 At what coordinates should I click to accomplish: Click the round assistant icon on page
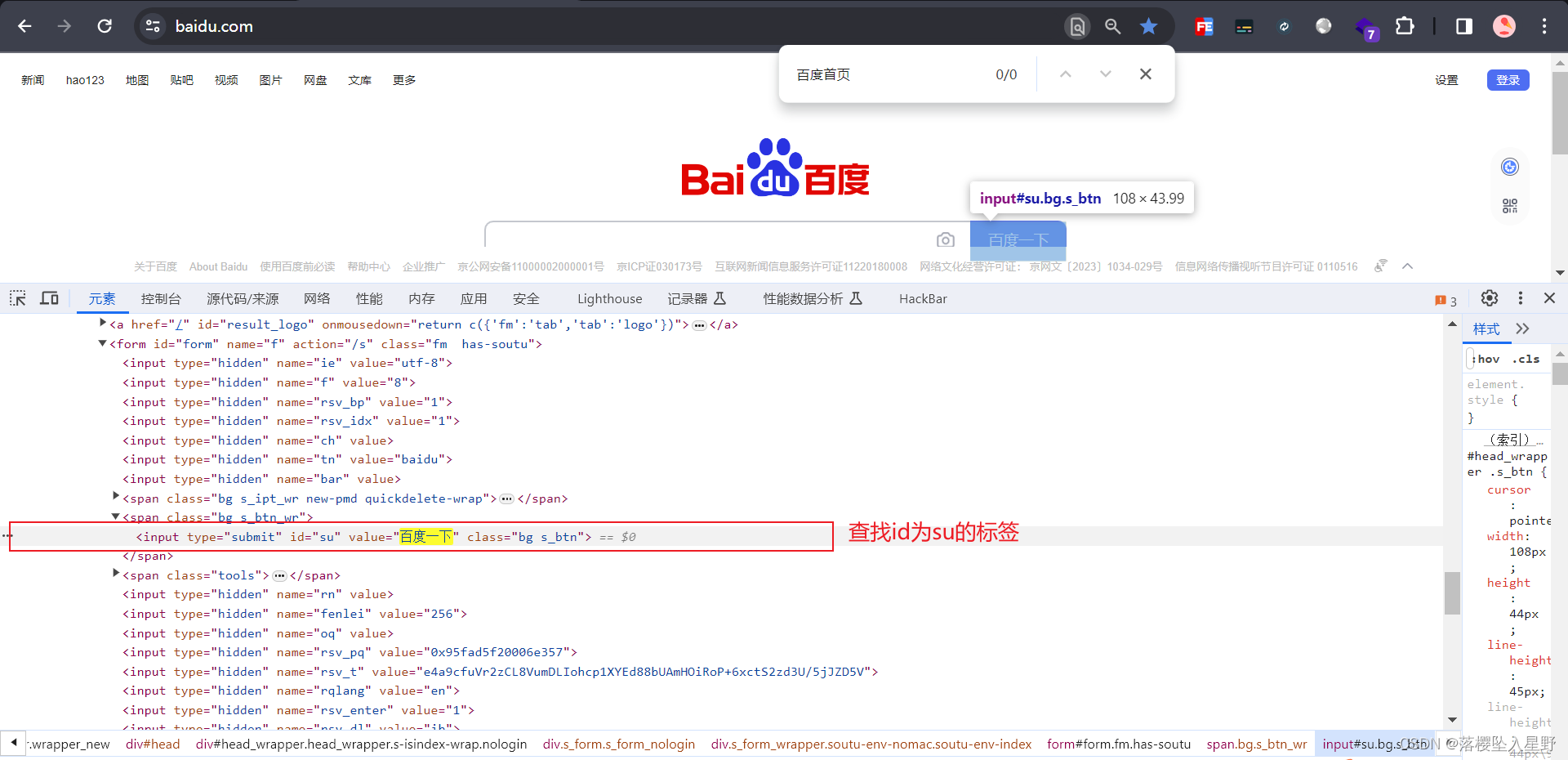pos(1510,167)
